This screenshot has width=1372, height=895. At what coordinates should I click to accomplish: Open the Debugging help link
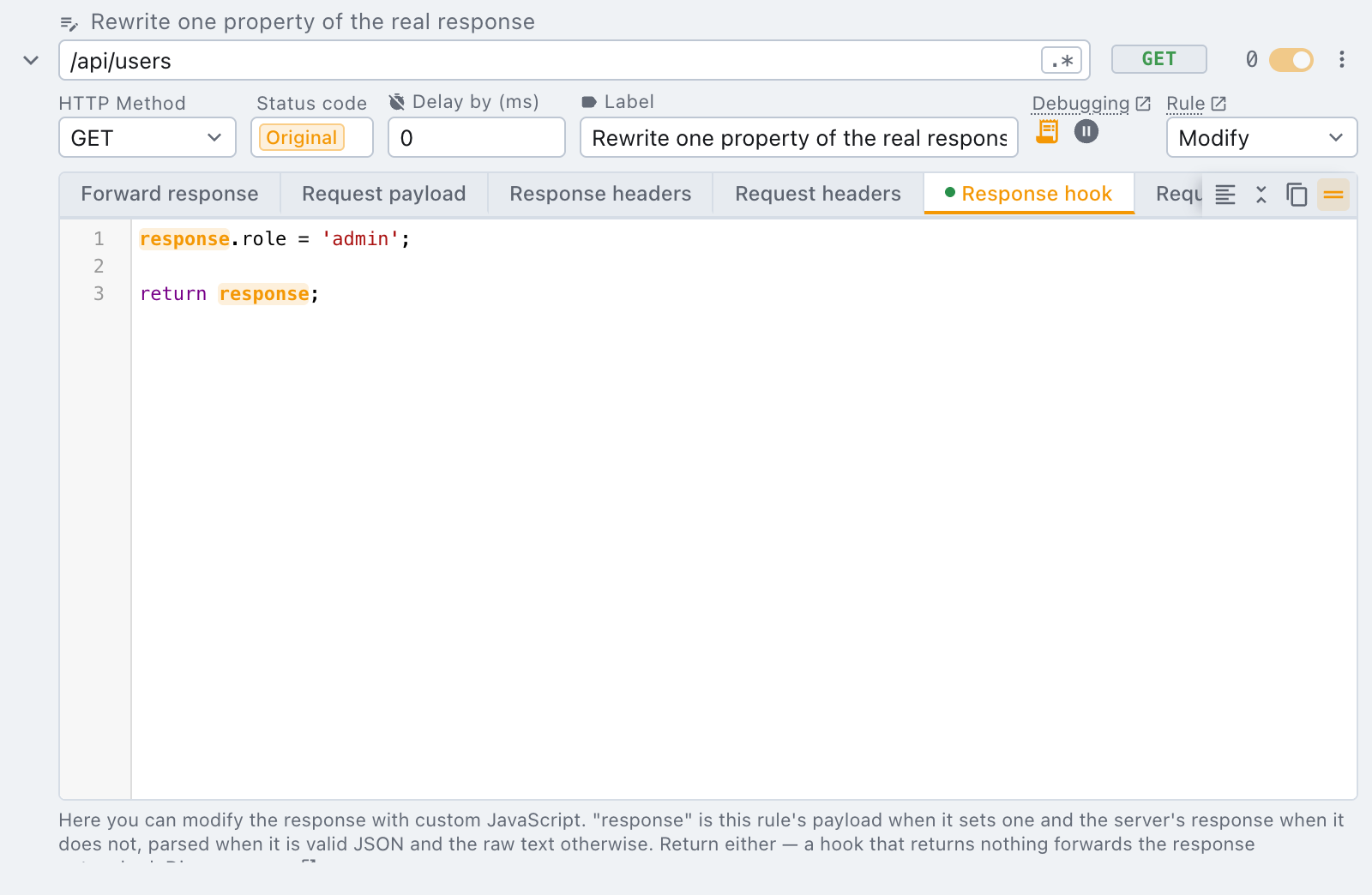coord(1091,104)
